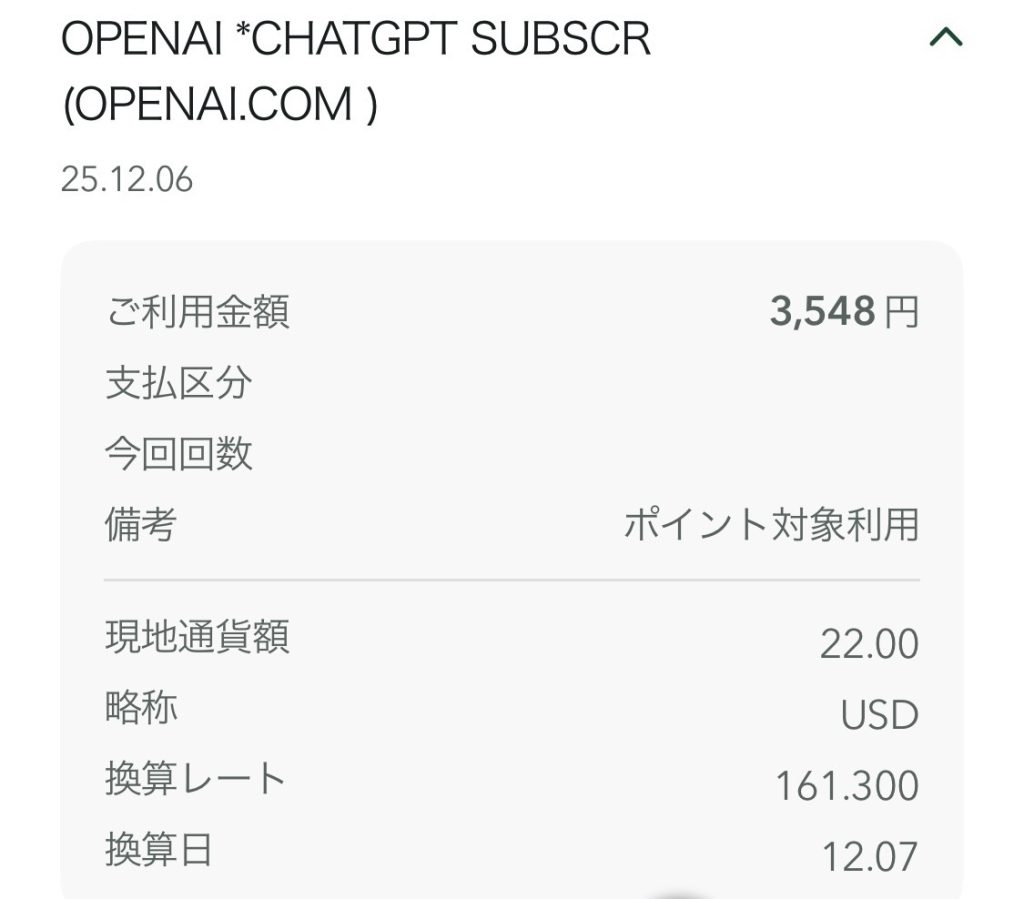1024x899 pixels.
Task: Click the divider line below 備考
Action: (x=511, y=580)
